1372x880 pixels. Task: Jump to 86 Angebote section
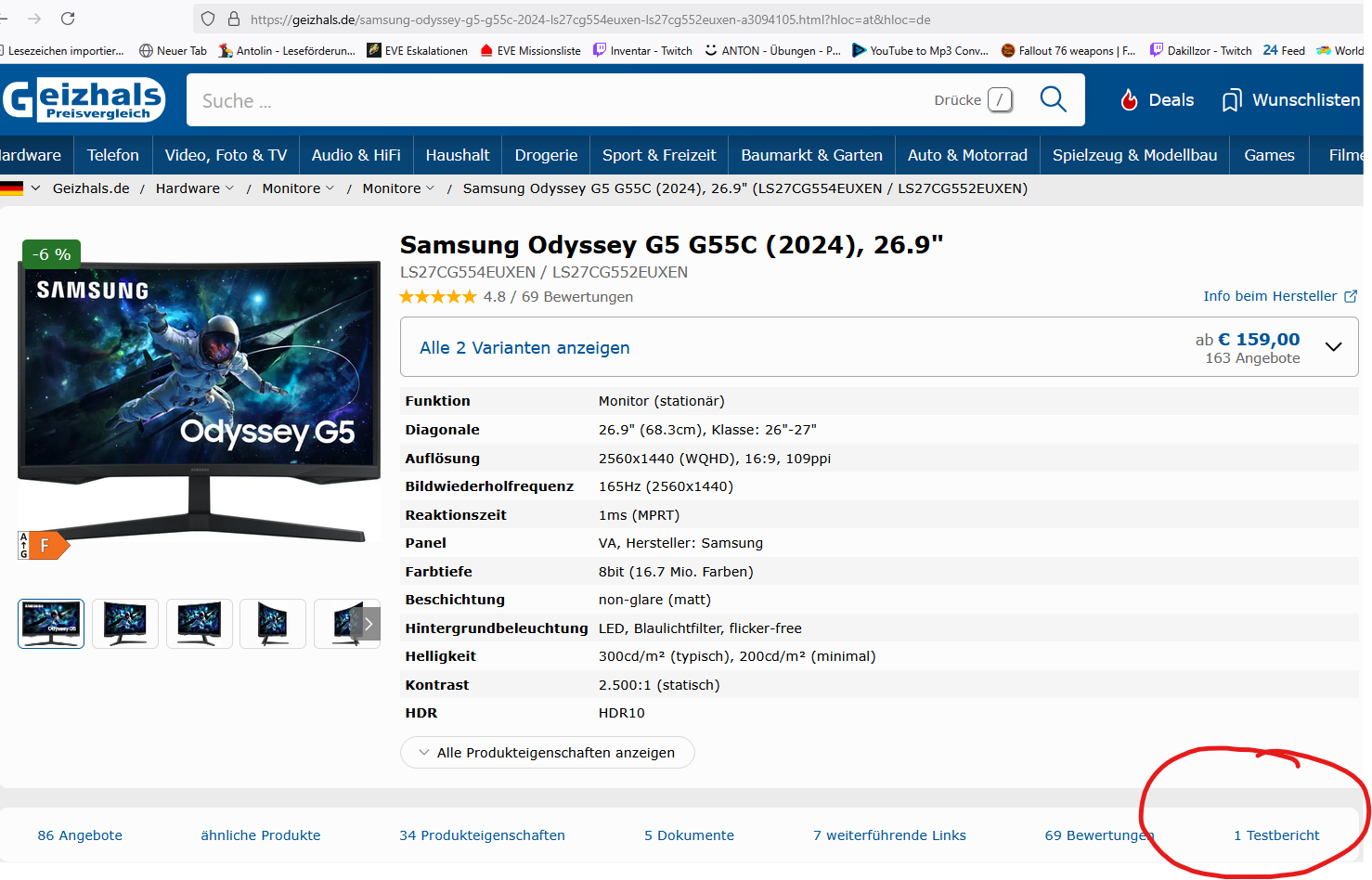(80, 835)
